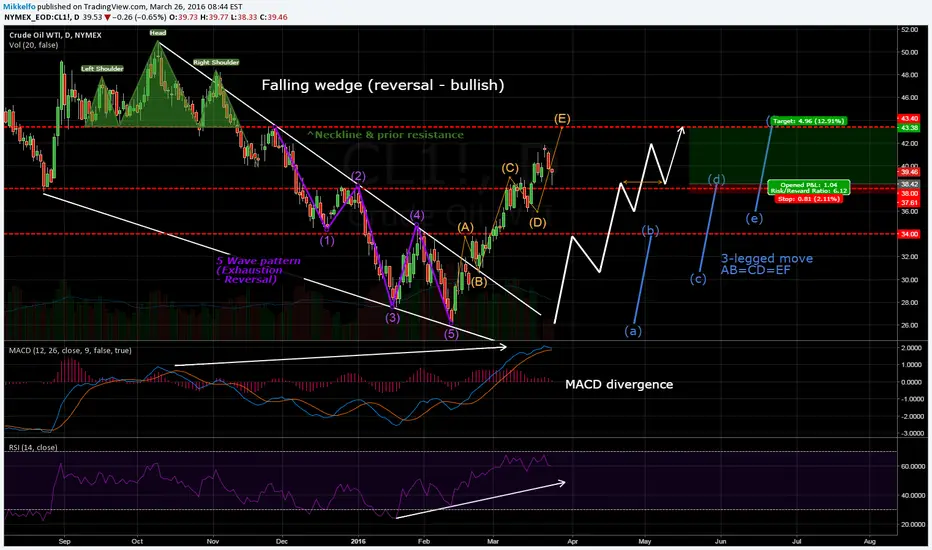Select the orange wave label (D)
932x550 pixels.
[537, 223]
